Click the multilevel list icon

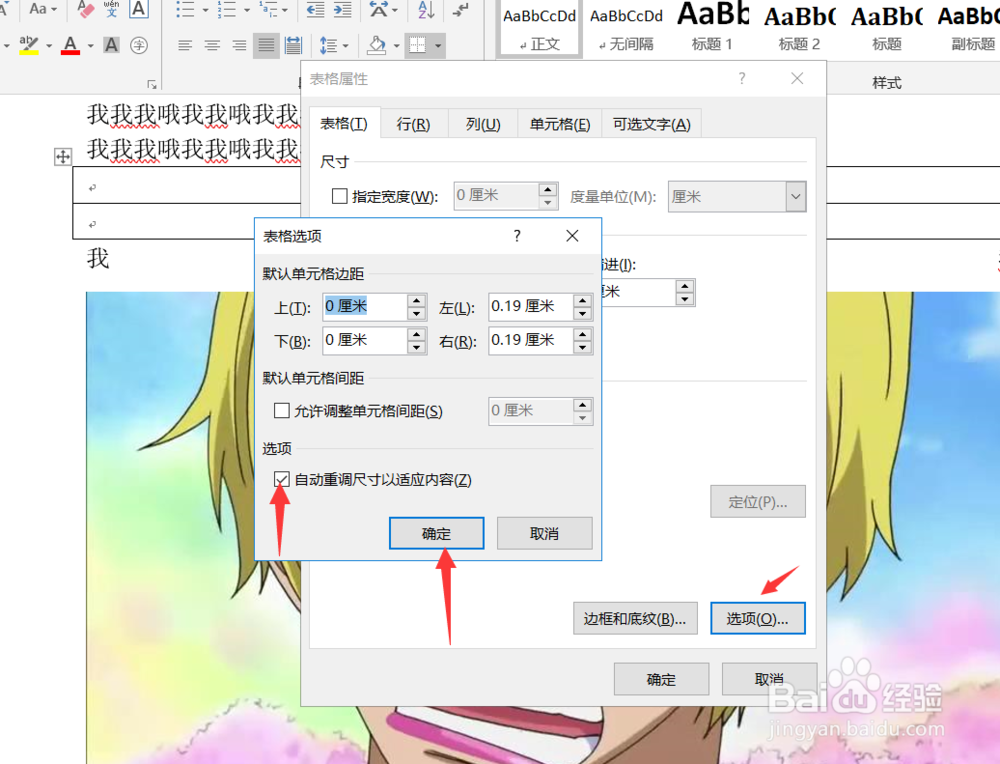click(x=268, y=9)
